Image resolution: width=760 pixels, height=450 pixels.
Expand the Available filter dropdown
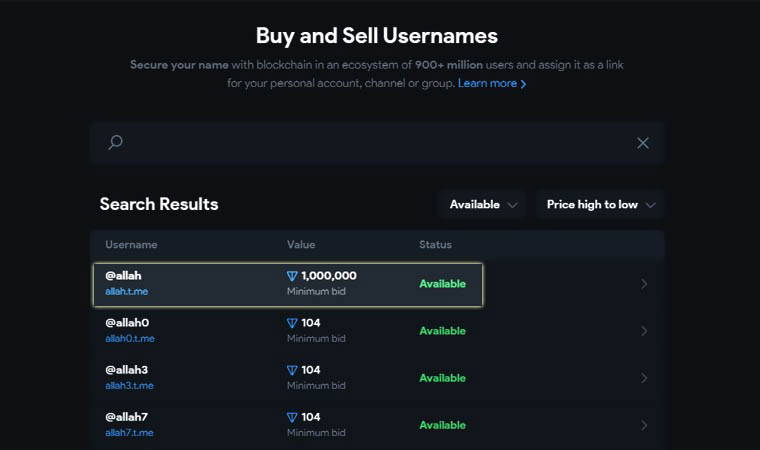[483, 204]
